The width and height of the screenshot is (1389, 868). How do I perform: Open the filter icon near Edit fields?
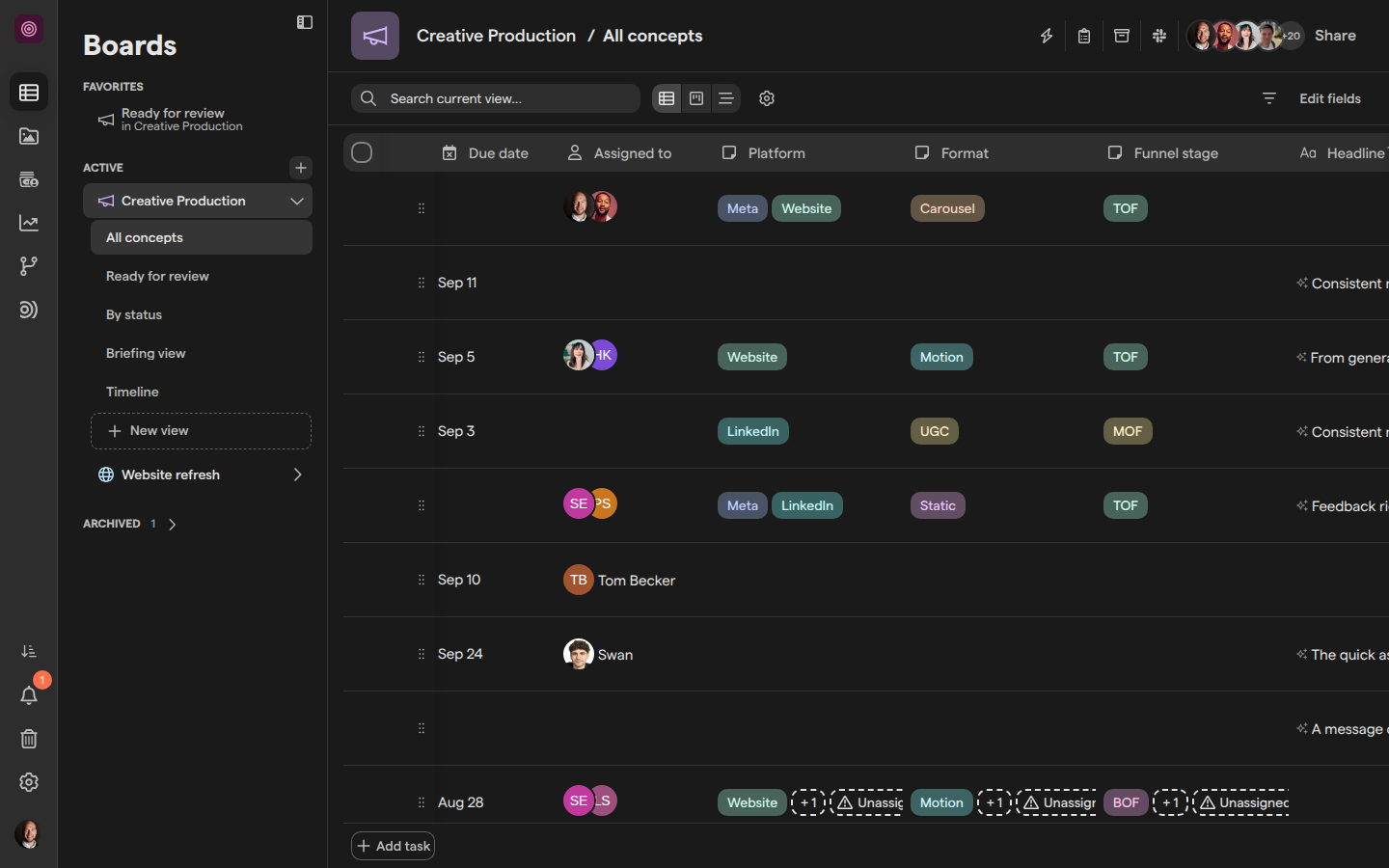[x=1269, y=98]
